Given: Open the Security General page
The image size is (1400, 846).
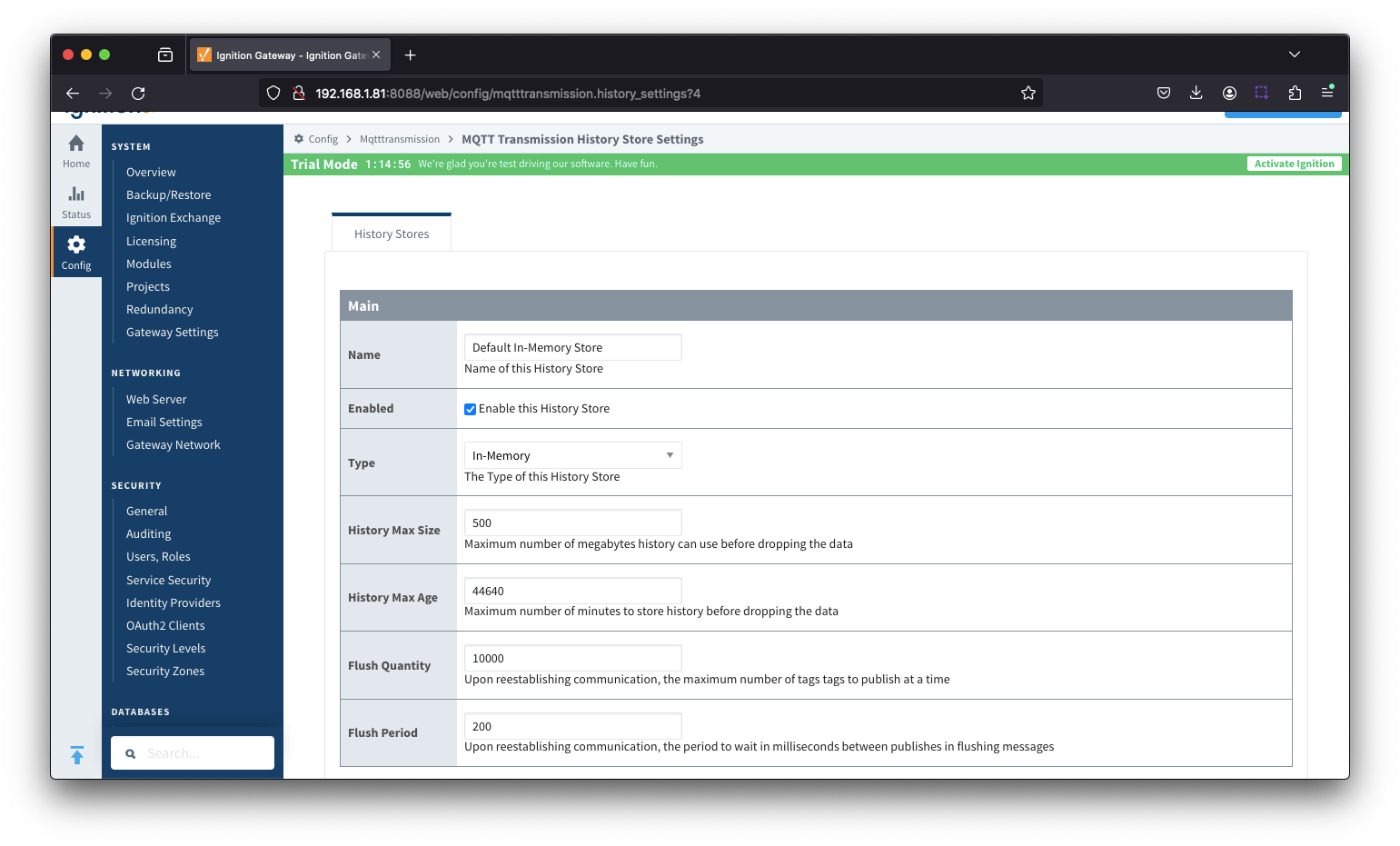Looking at the screenshot, I should 146,511.
